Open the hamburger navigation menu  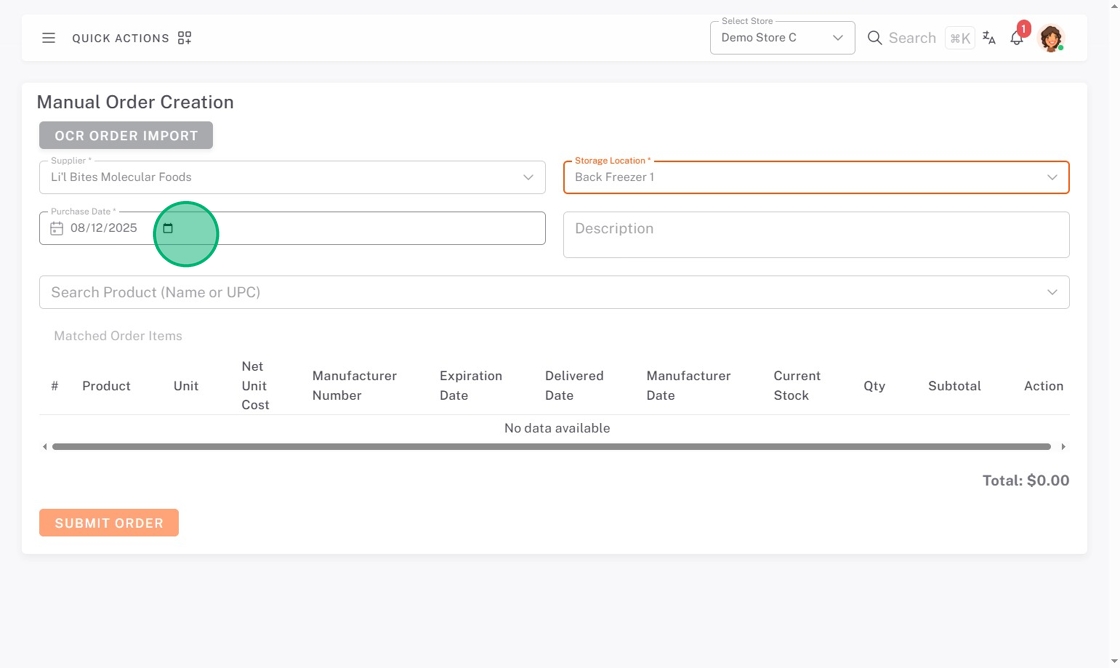pos(48,38)
